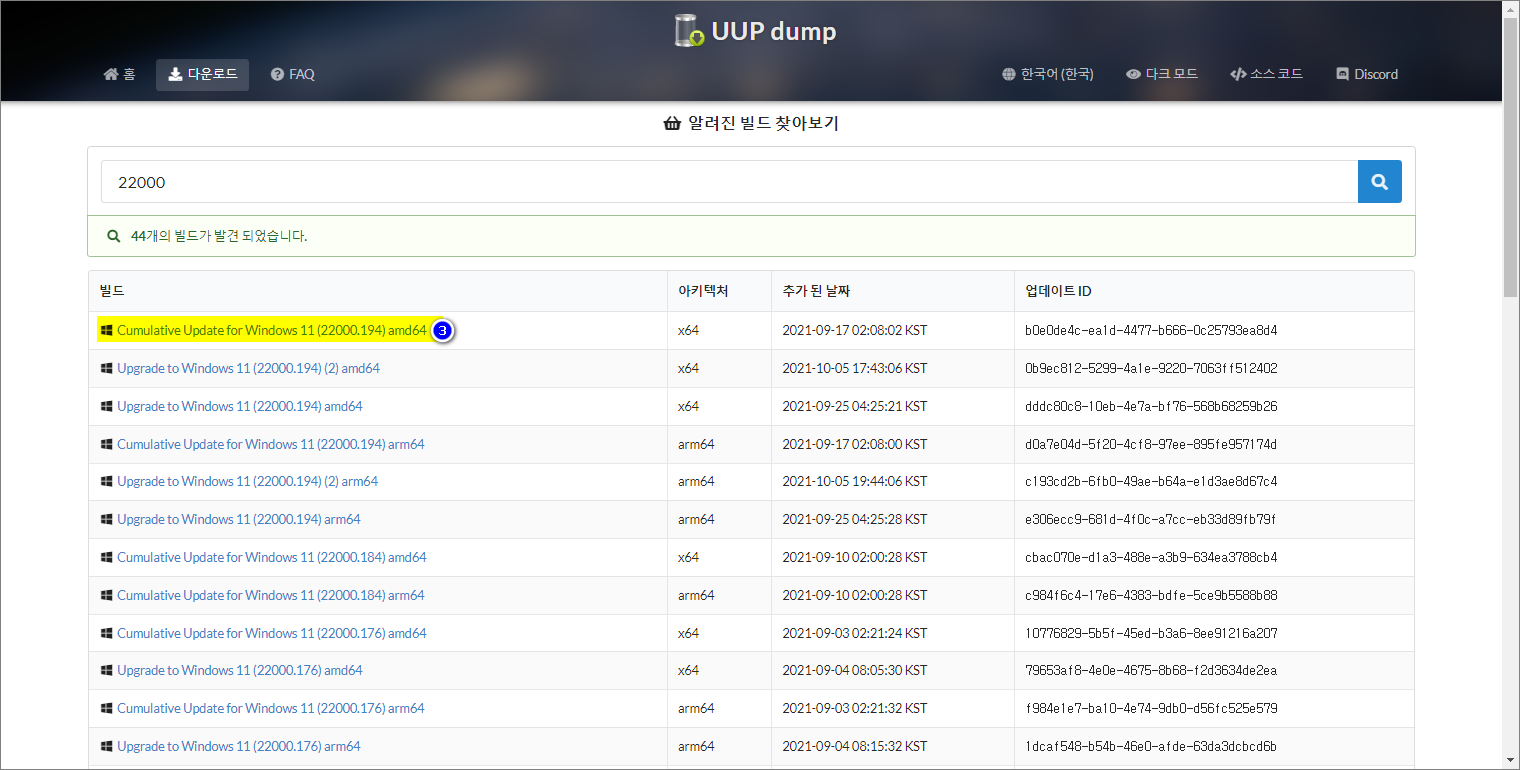1520x770 pixels.
Task: Click Windows icon beside Cumulative Update (22000.184) amd64
Action: click(106, 557)
